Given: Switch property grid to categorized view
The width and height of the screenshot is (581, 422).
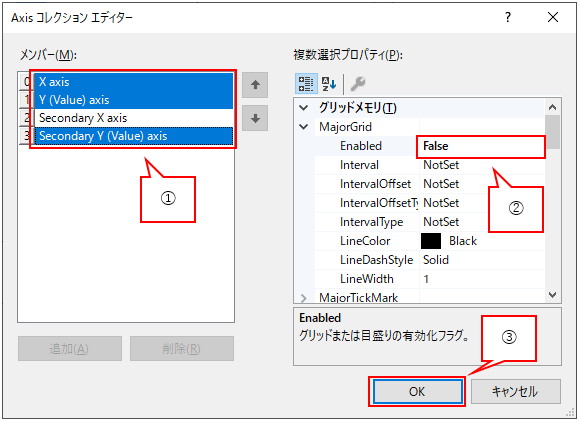Looking at the screenshot, I should (306, 83).
